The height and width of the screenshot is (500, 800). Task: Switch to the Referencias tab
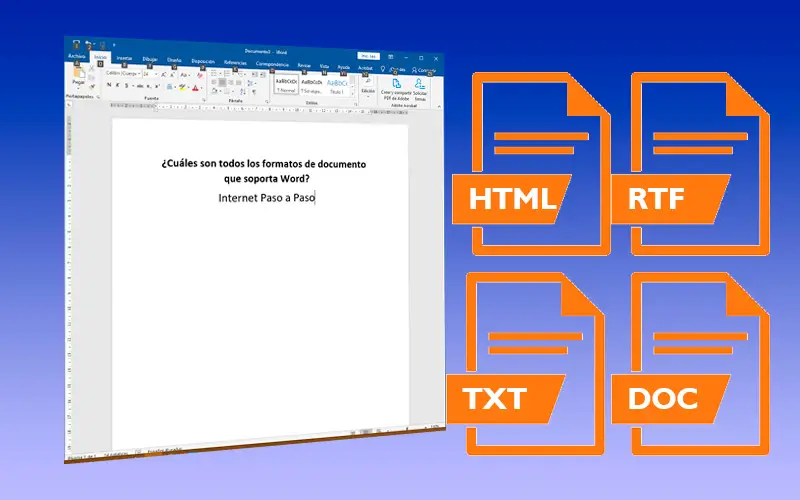coord(235,63)
